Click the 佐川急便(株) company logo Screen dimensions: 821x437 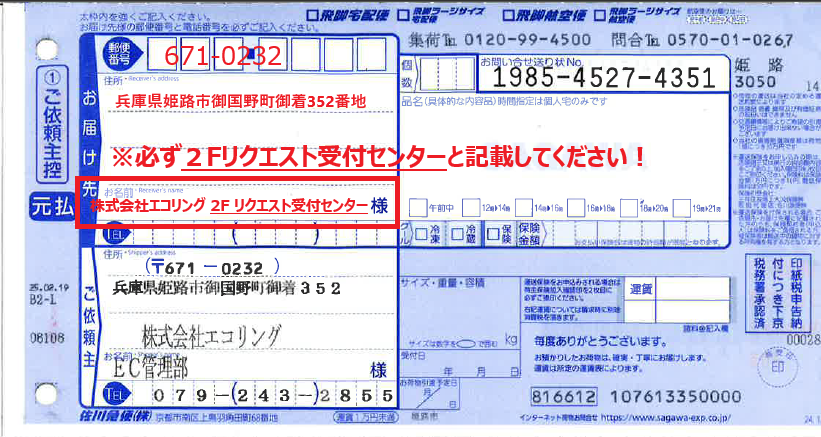click(116, 417)
